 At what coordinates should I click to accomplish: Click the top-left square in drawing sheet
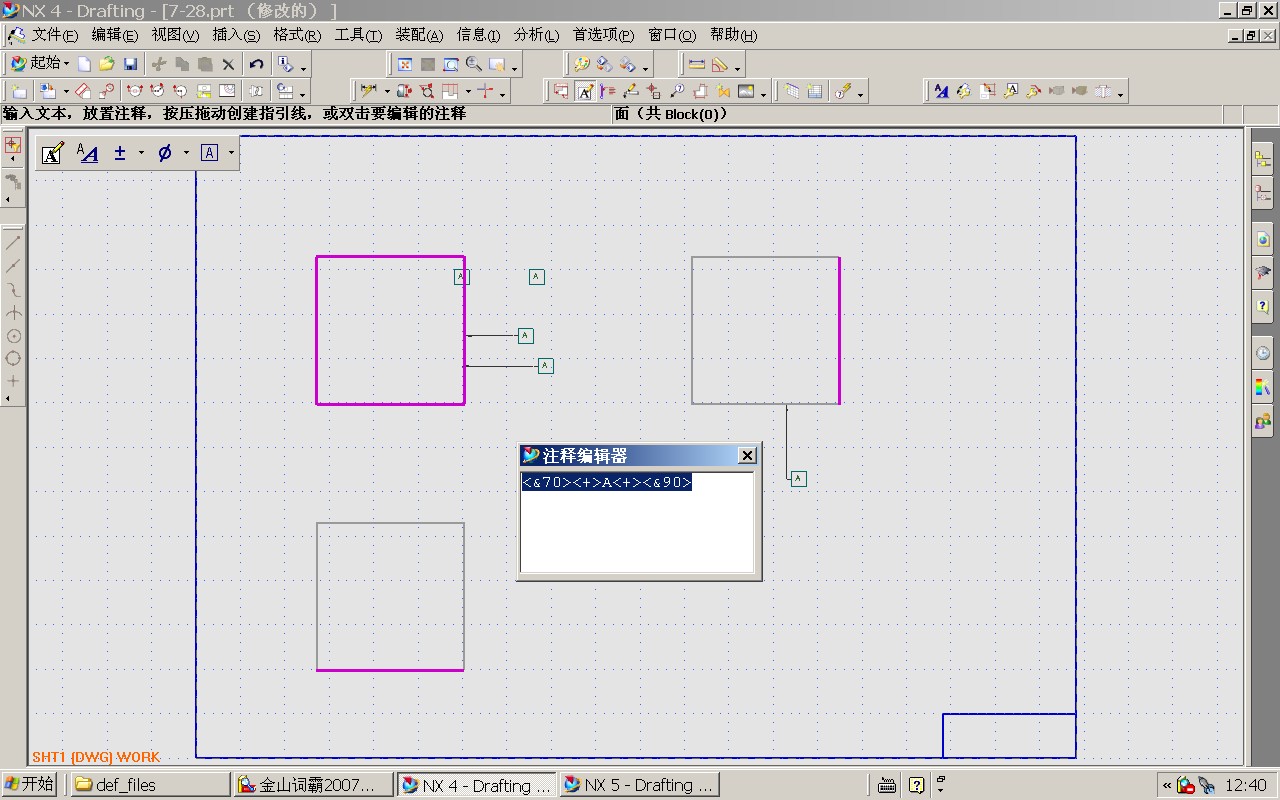click(390, 331)
